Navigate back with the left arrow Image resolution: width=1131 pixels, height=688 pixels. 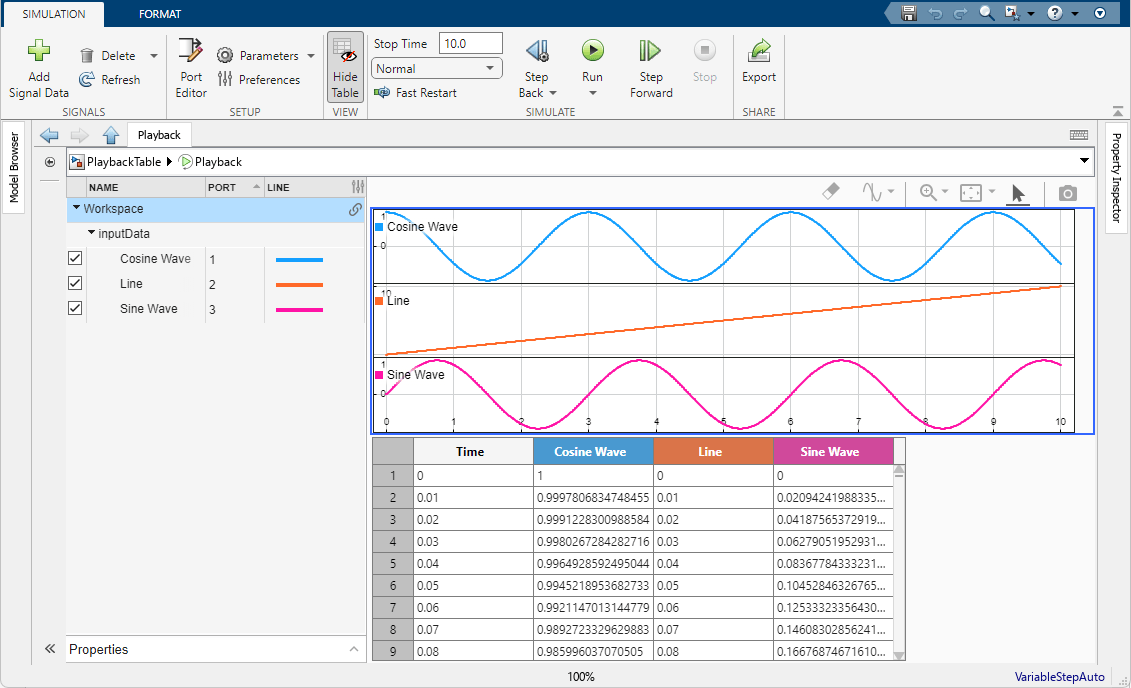click(x=49, y=135)
